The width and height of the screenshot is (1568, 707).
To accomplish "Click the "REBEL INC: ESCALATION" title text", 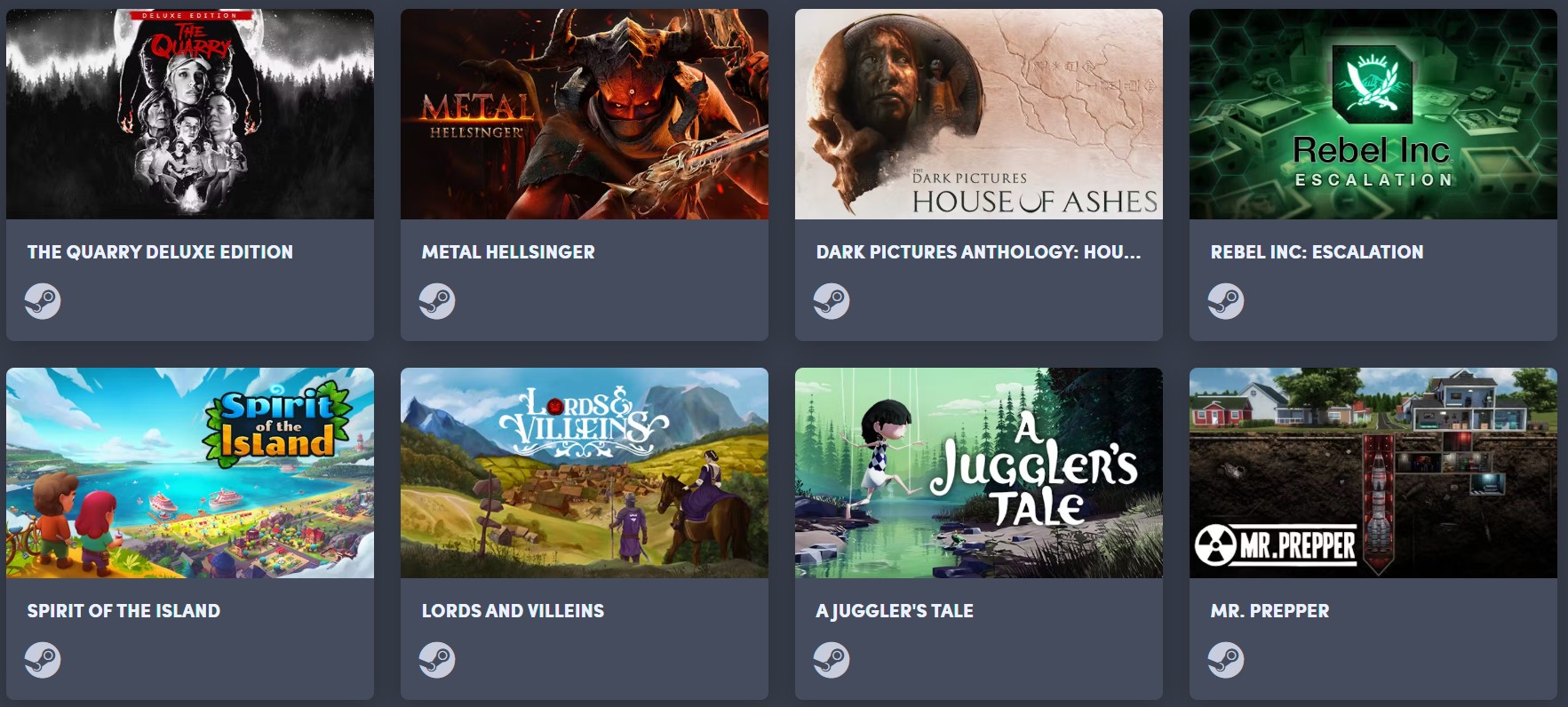I will pyautogui.click(x=1317, y=252).
